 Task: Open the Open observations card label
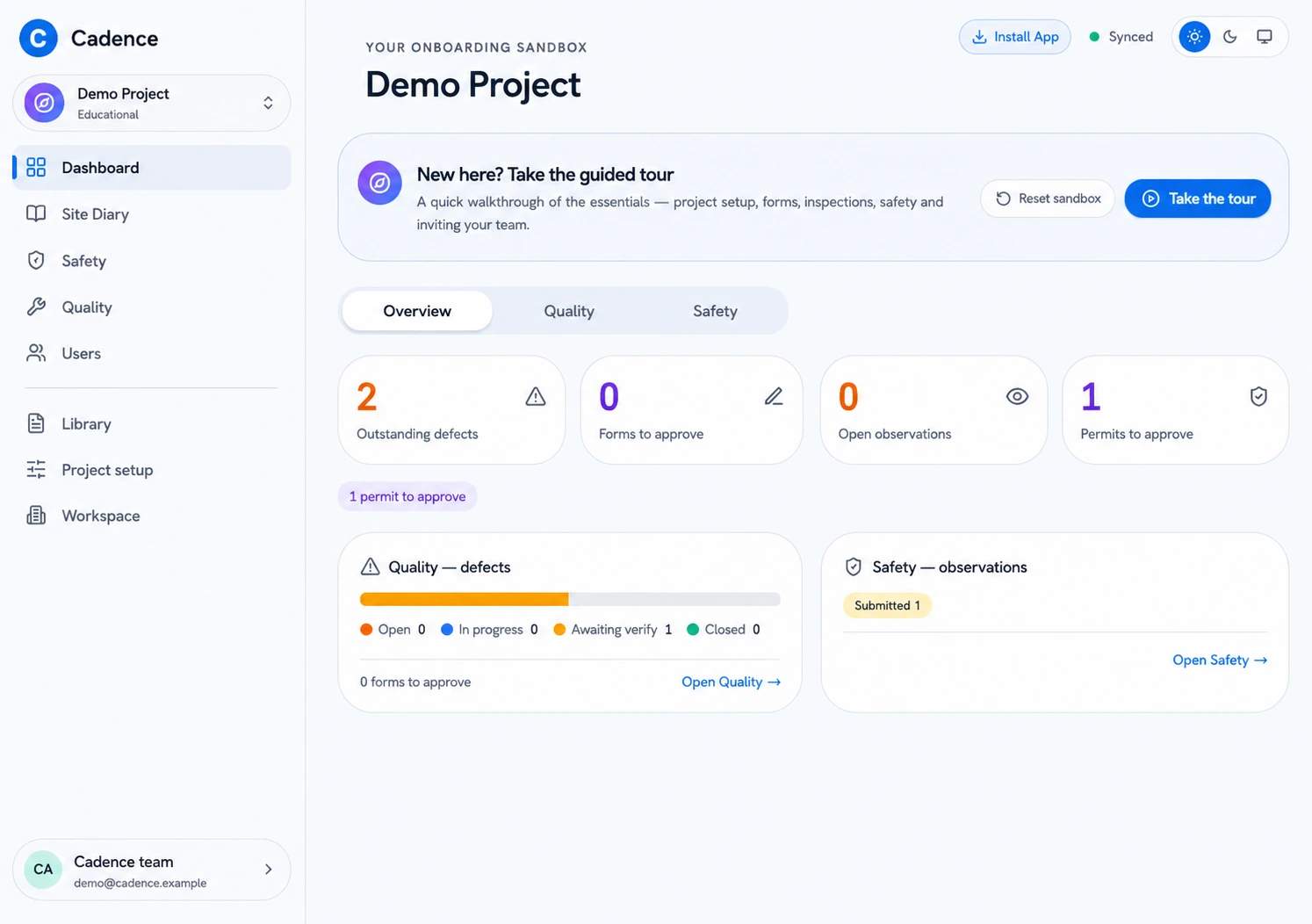click(x=895, y=434)
